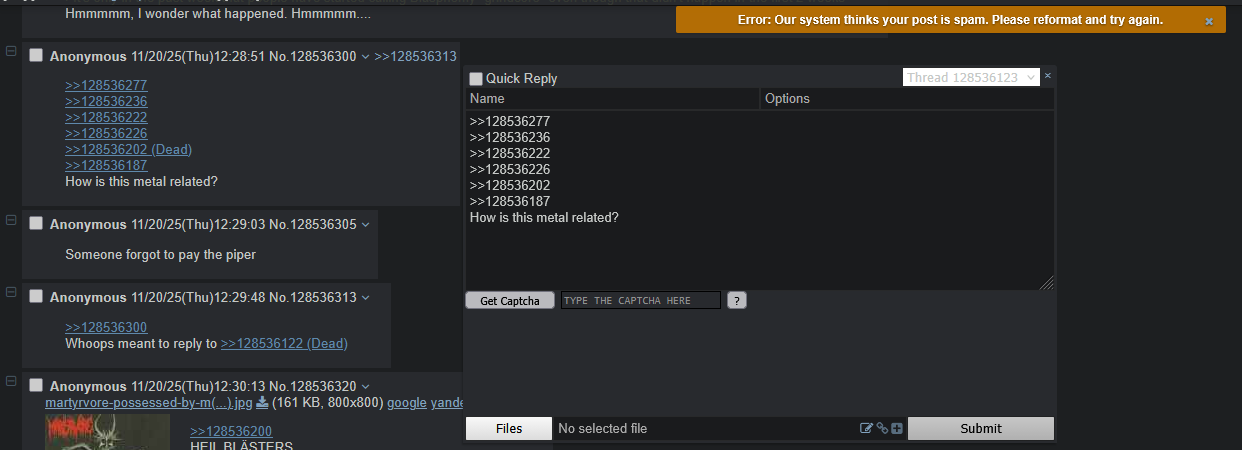Open dead quote link >>128536122

point(284,343)
